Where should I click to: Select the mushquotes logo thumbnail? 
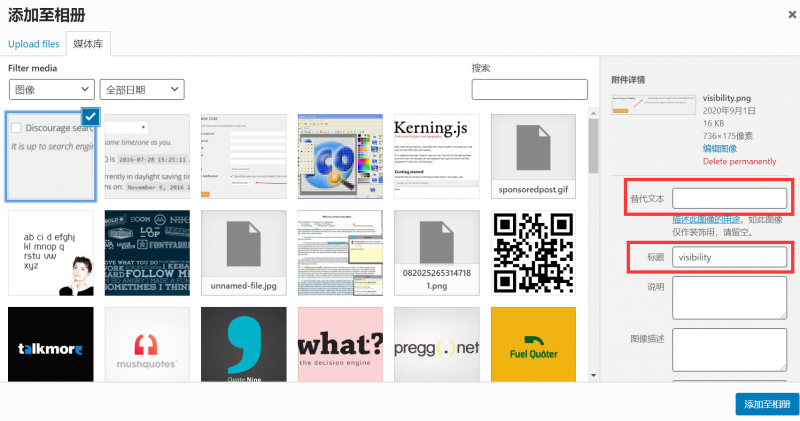147,344
